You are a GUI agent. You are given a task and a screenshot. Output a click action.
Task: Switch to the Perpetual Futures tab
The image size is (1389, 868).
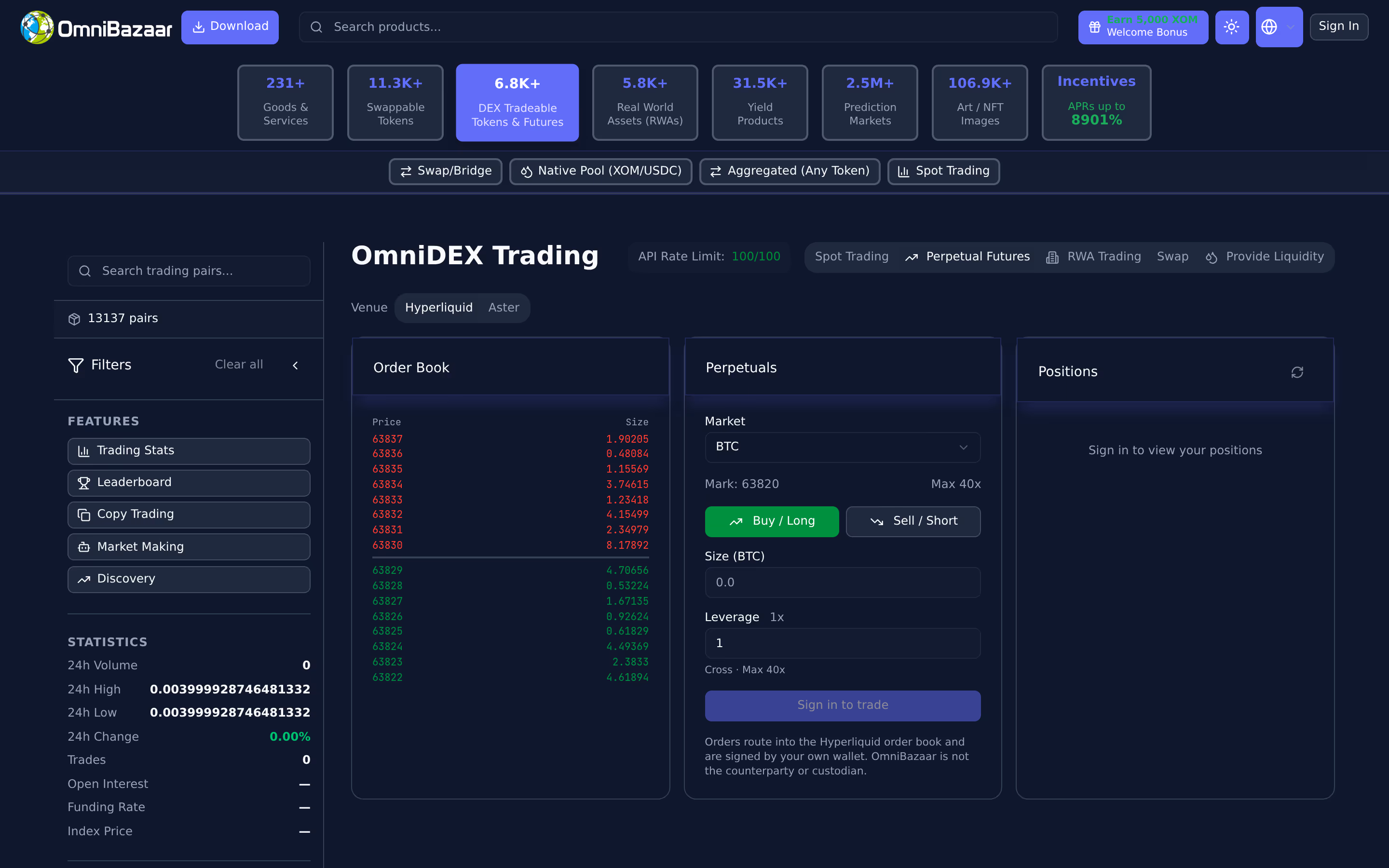point(967,257)
